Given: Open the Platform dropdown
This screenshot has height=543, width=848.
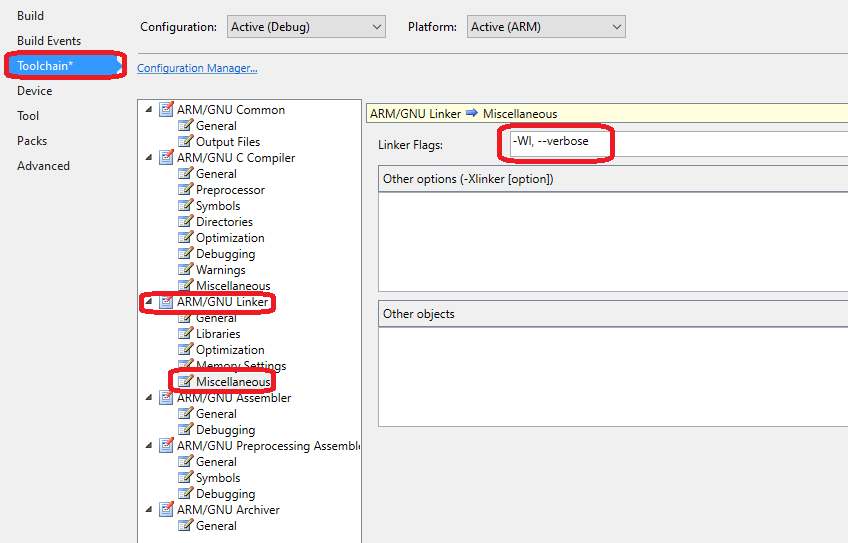Looking at the screenshot, I should pos(546,27).
